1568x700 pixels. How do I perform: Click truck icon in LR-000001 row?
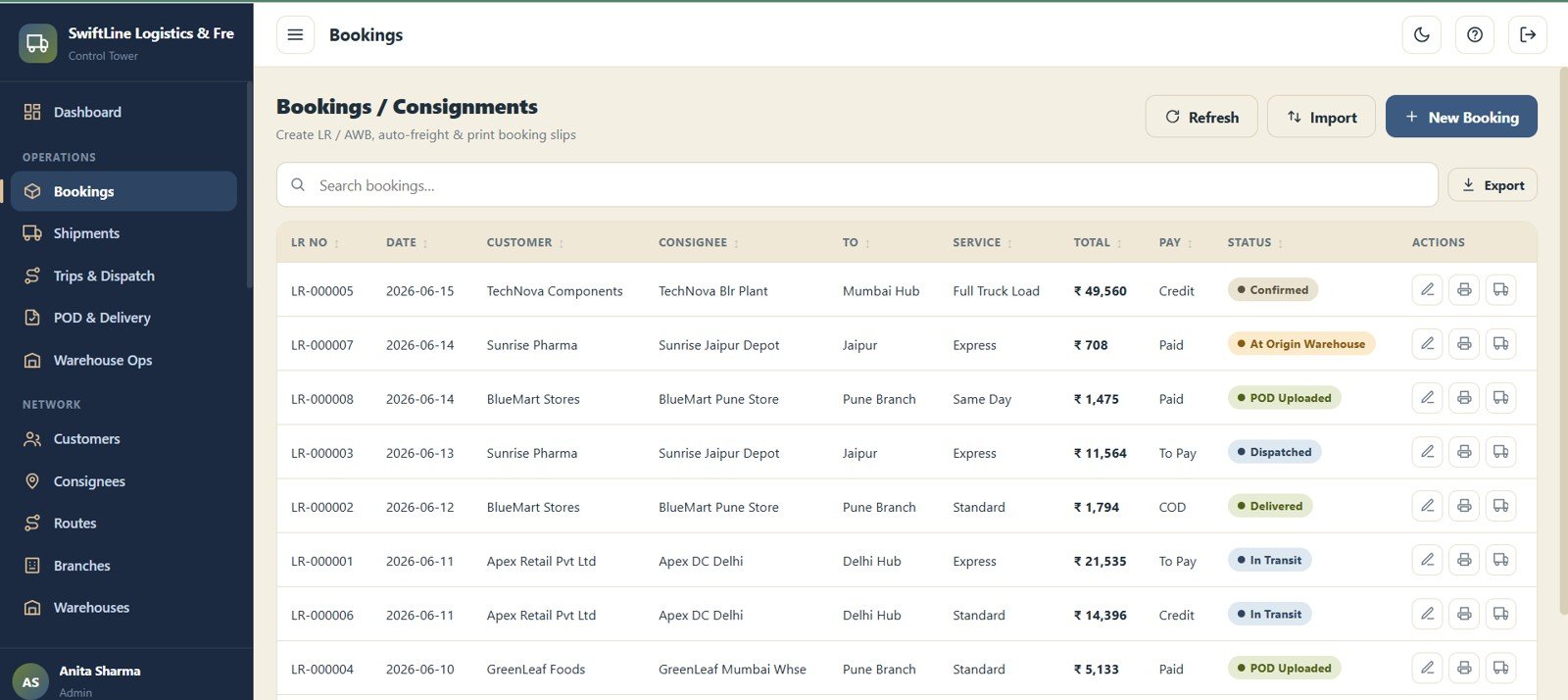point(1500,559)
